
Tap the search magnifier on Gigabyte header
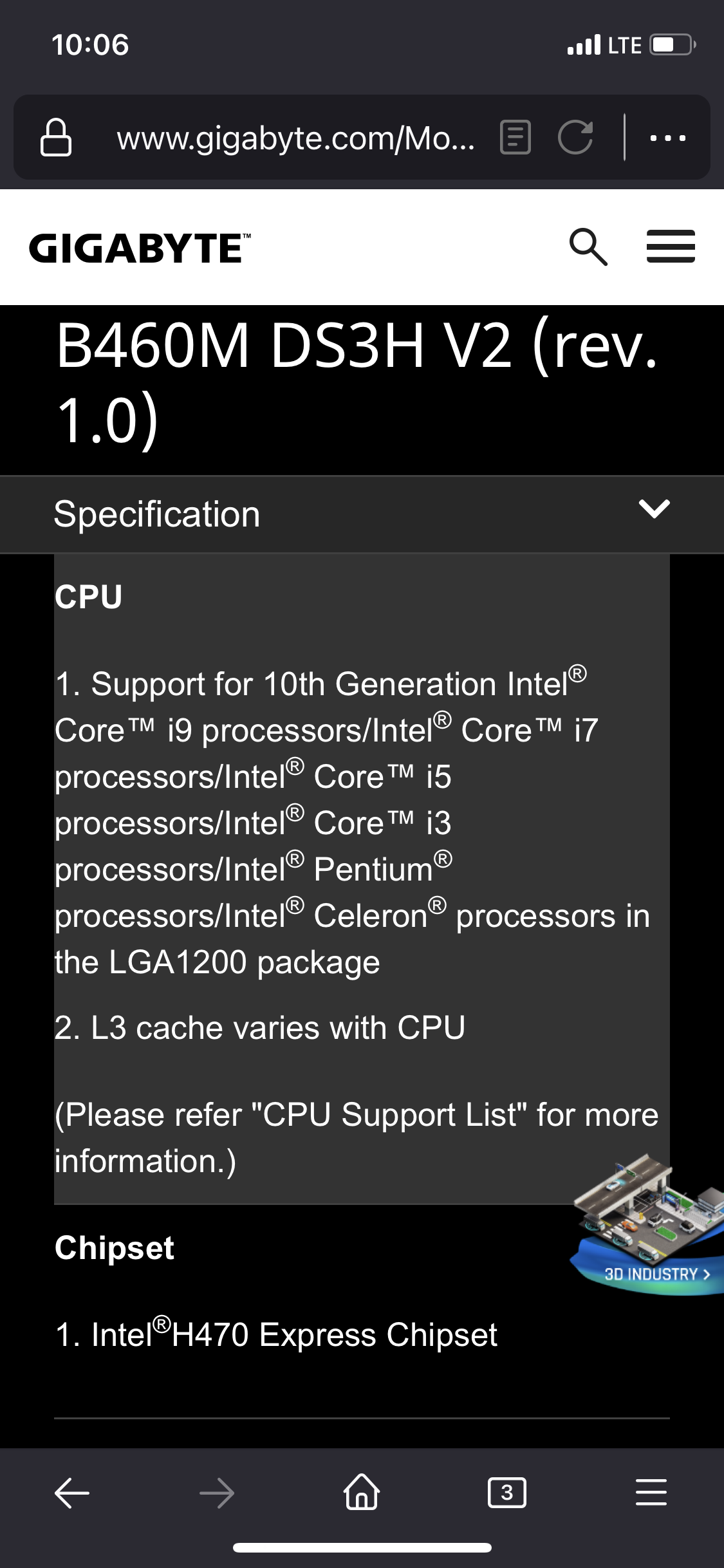pos(588,247)
